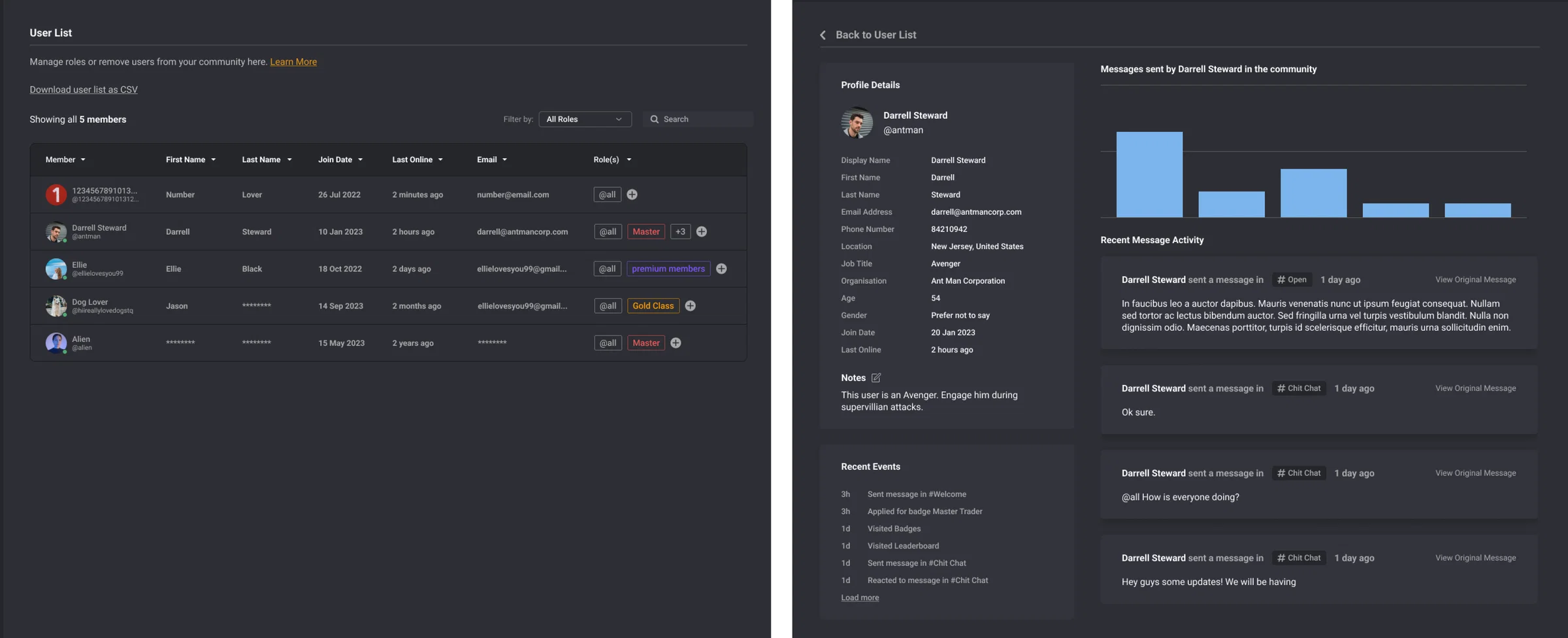The height and width of the screenshot is (638, 1568).
Task: Add a role to Darrell Steward's row
Action: click(701, 231)
